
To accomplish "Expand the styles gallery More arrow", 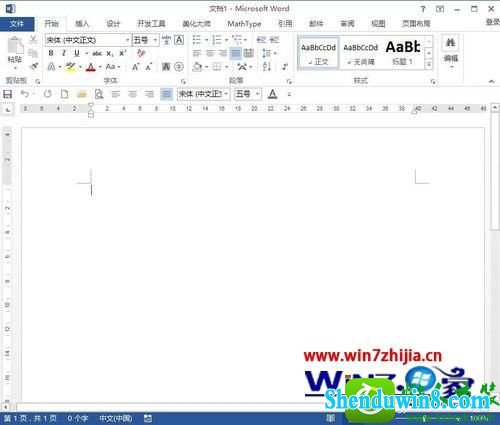I will click(429, 64).
